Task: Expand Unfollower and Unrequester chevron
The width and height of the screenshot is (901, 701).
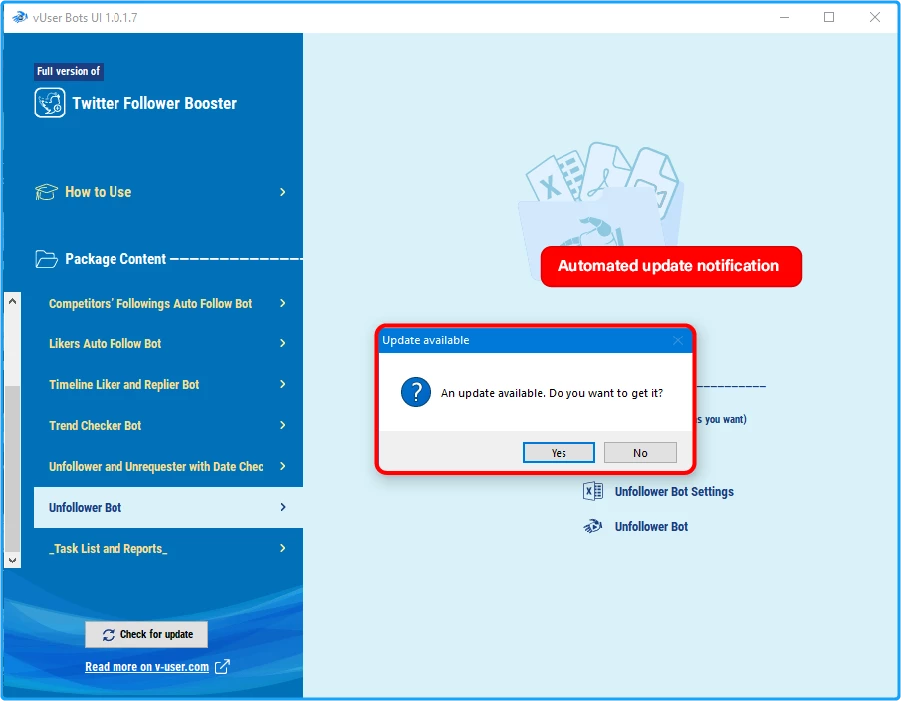Action: (x=283, y=466)
